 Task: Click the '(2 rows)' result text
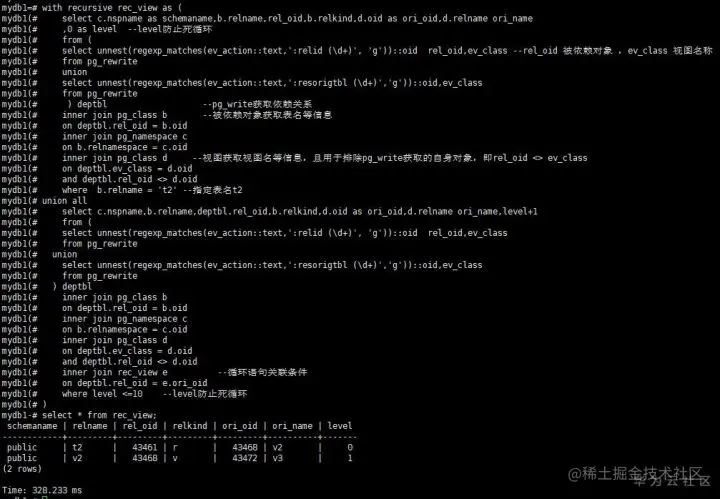[22, 469]
